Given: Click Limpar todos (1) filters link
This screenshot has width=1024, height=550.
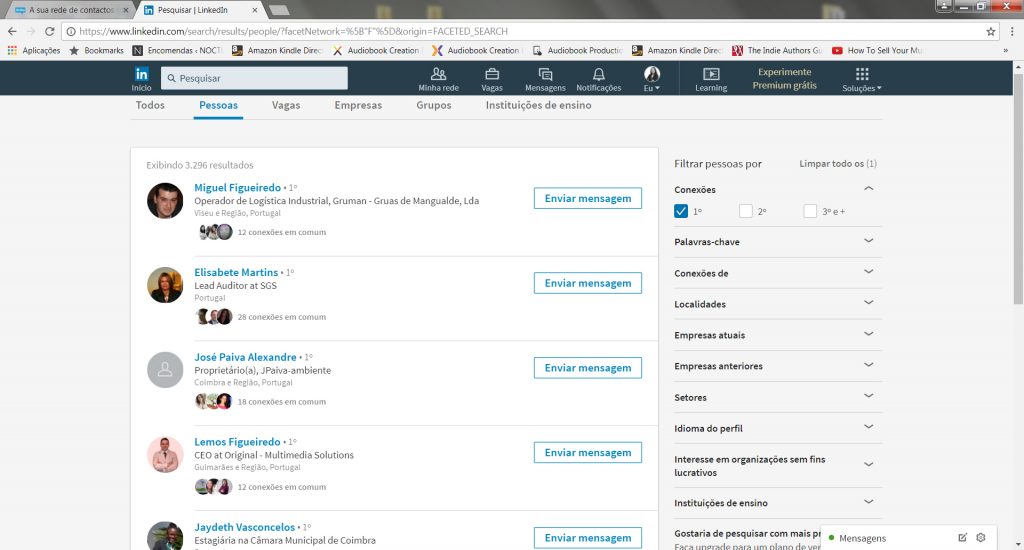Looking at the screenshot, I should [x=838, y=163].
